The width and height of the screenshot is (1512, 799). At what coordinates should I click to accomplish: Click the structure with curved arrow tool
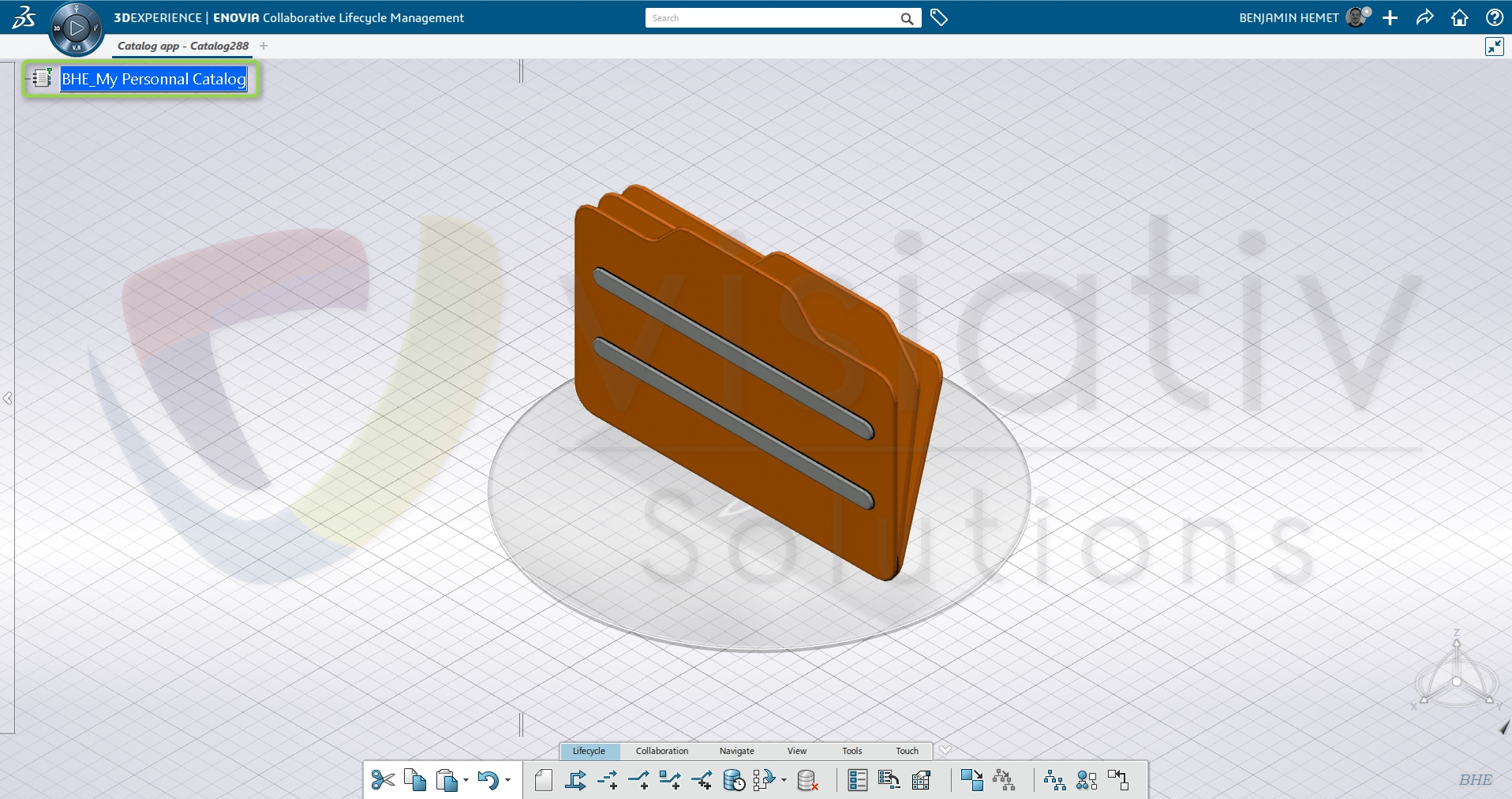pos(764,780)
